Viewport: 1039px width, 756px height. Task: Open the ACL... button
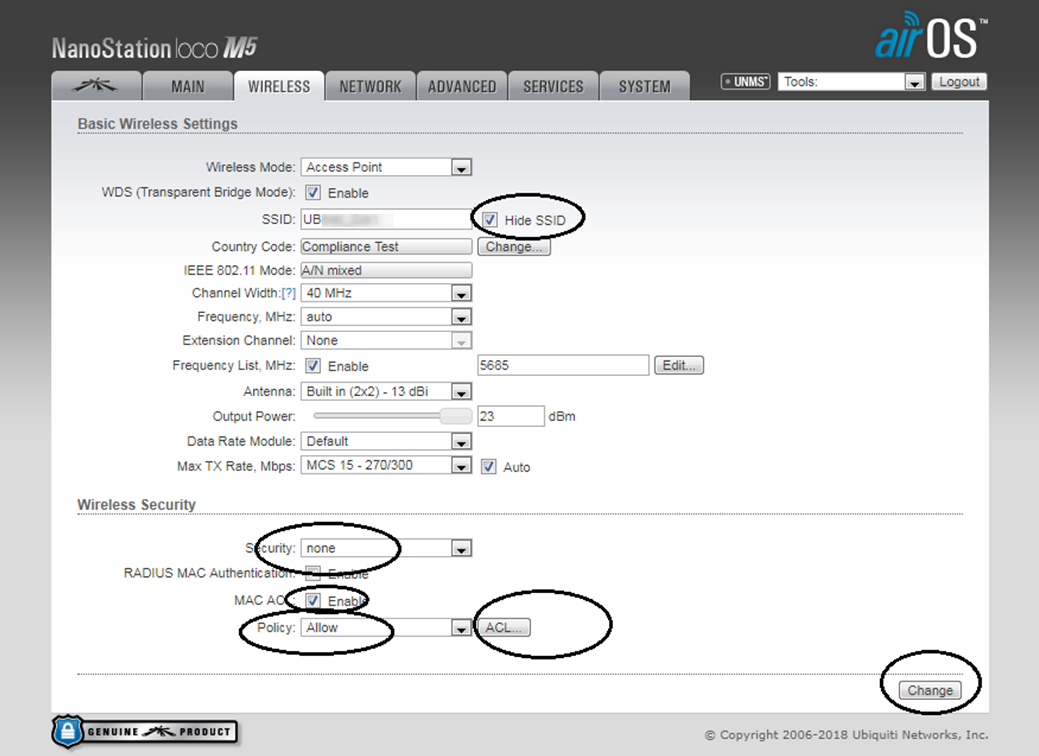[x=504, y=628]
